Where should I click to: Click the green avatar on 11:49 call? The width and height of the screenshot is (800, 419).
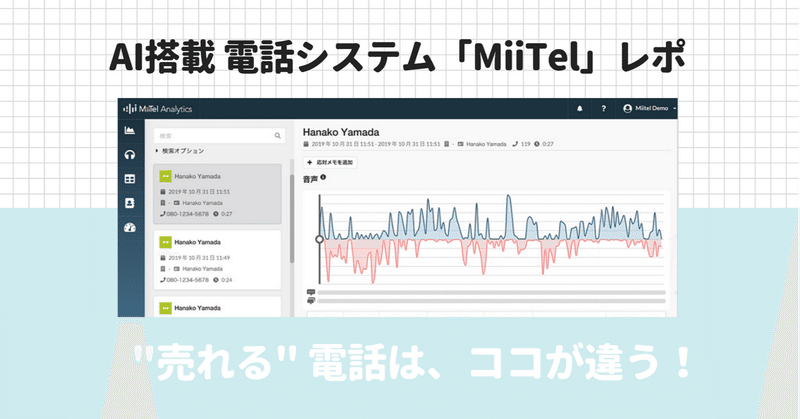165,242
